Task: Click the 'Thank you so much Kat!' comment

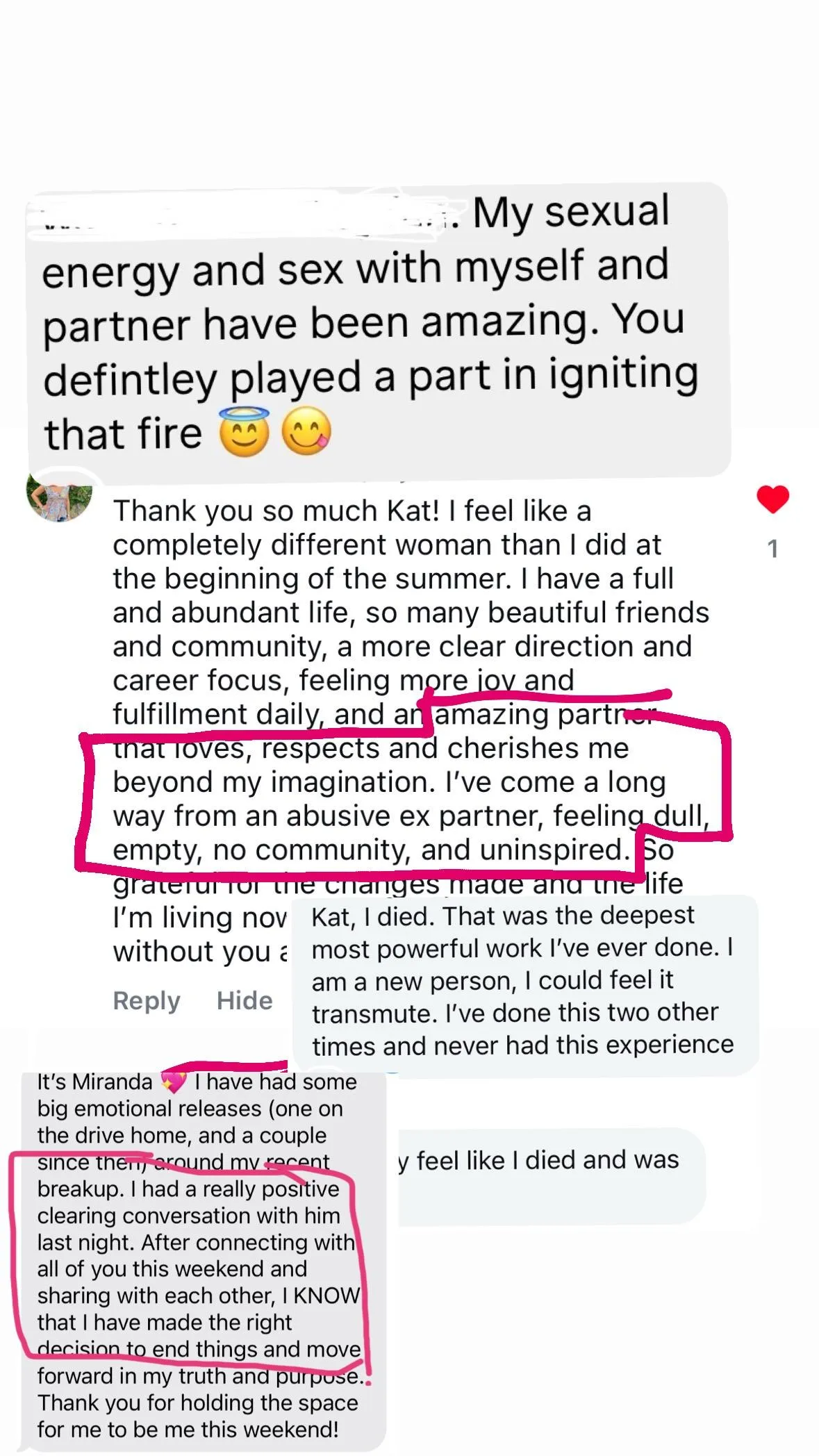Action: 411,731
